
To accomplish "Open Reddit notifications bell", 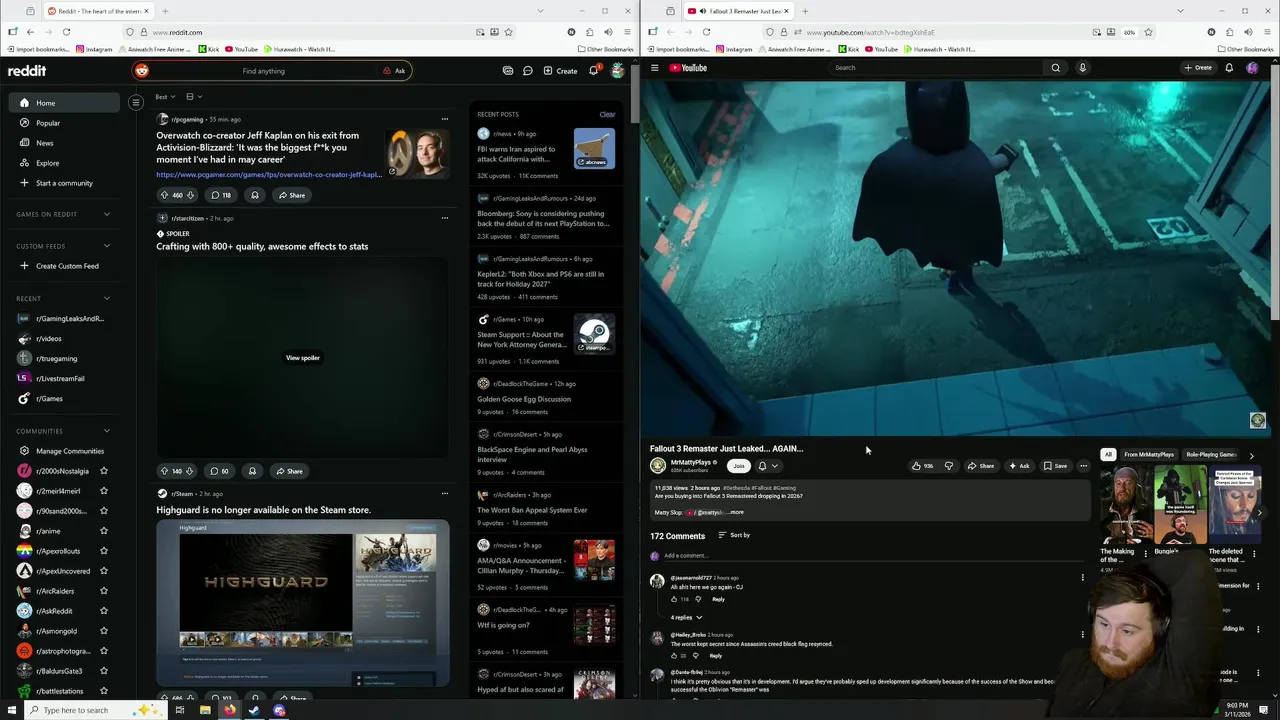I will (593, 71).
